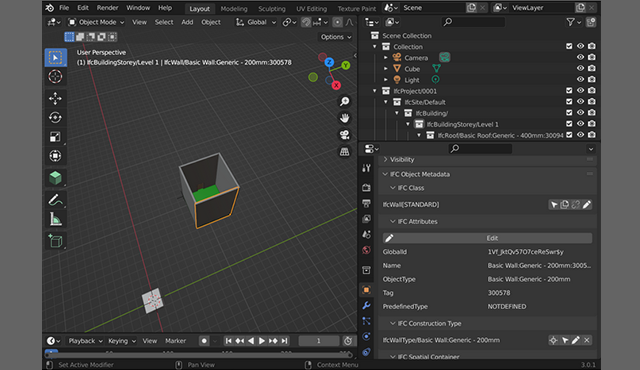Click remove X icon for IfcWallType
Screen dimensions: 640x370
pos(587,340)
